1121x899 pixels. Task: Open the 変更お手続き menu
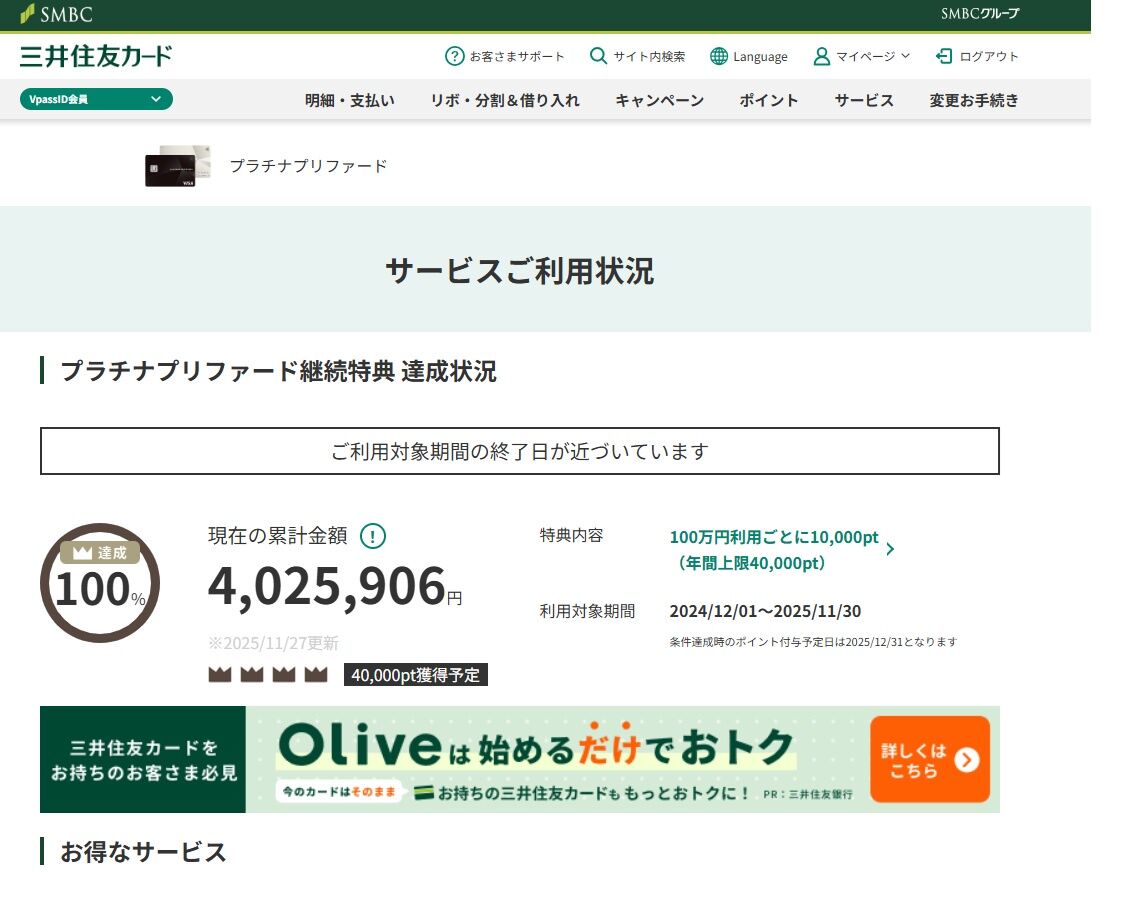click(x=974, y=100)
